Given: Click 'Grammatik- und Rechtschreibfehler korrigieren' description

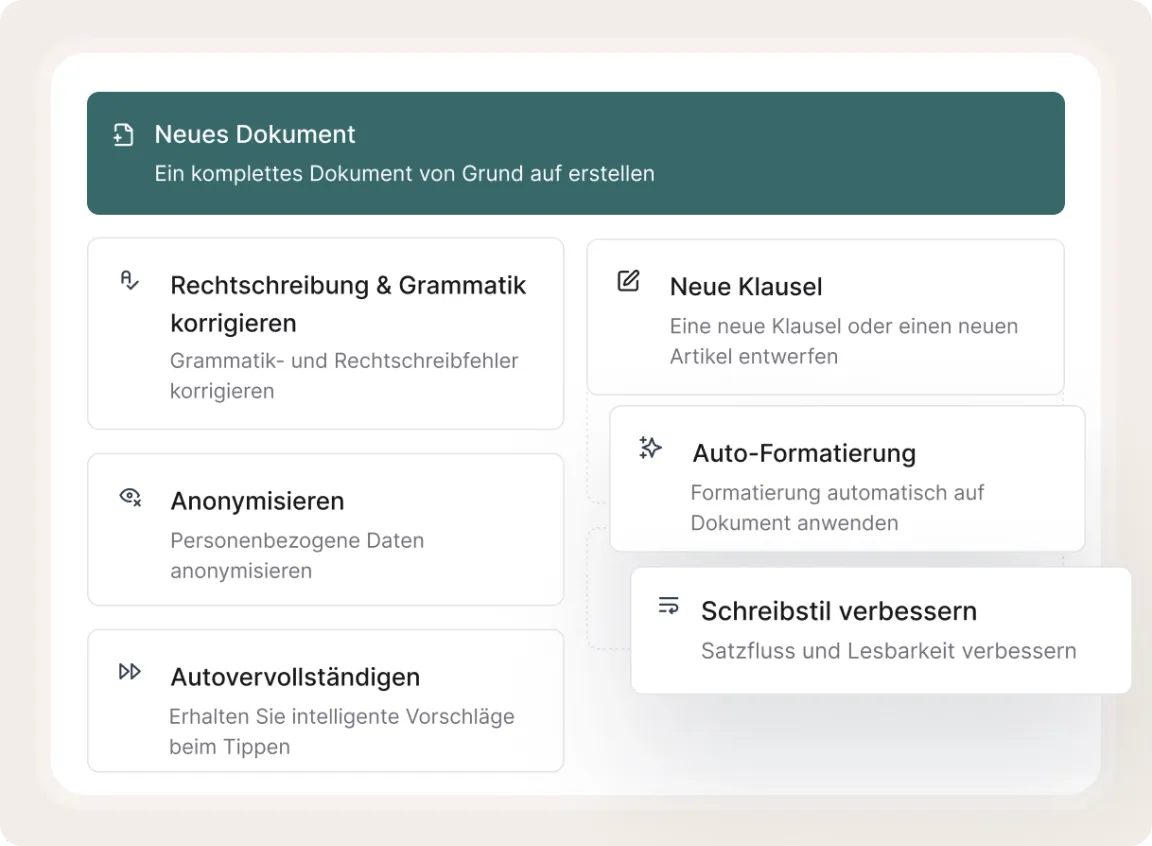Looking at the screenshot, I should pos(344,376).
